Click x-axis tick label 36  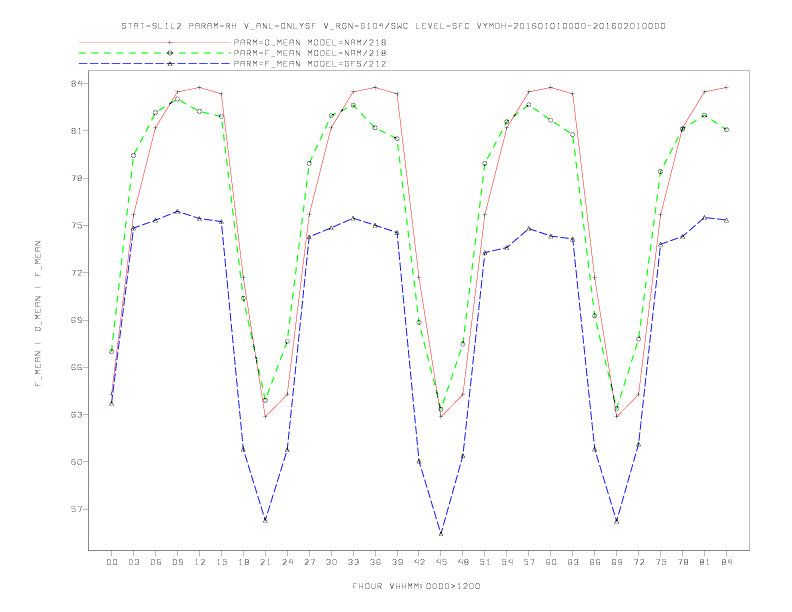[x=375, y=562]
